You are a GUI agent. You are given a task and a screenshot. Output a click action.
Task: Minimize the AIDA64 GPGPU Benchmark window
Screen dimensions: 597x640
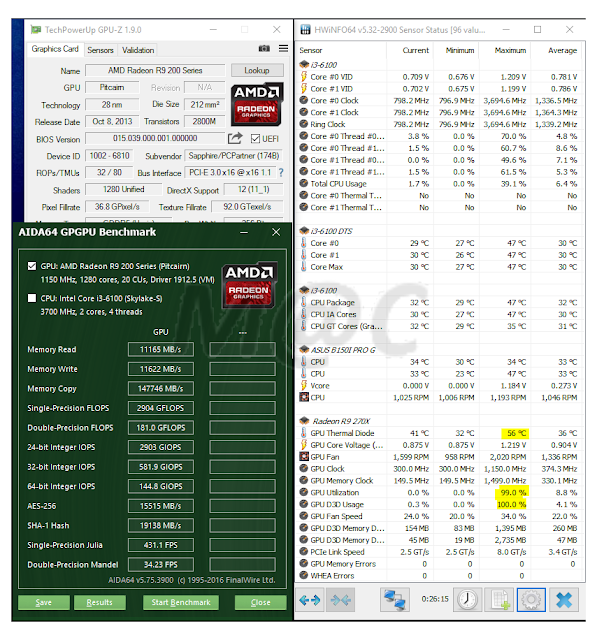coord(244,232)
